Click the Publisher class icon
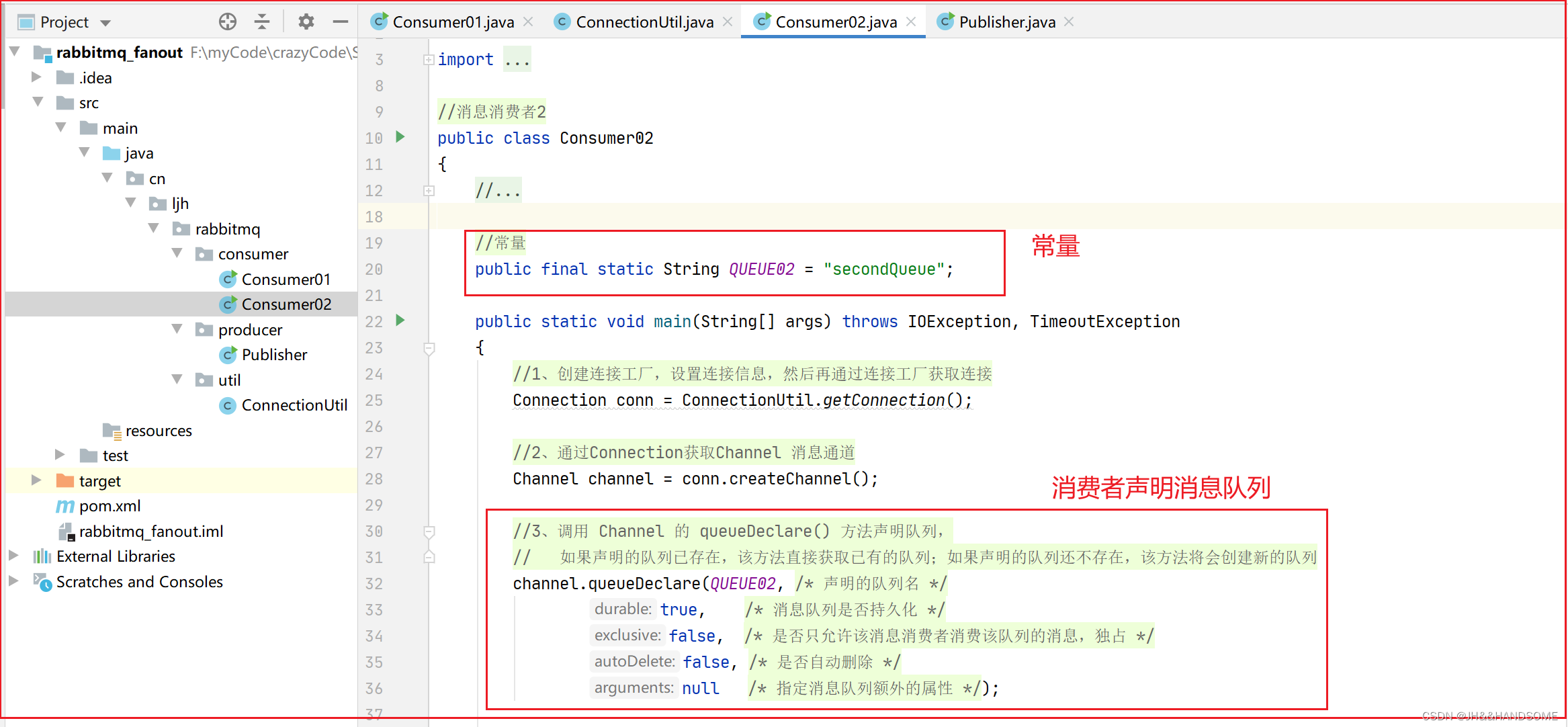This screenshot has height=727, width=1568. 228,354
